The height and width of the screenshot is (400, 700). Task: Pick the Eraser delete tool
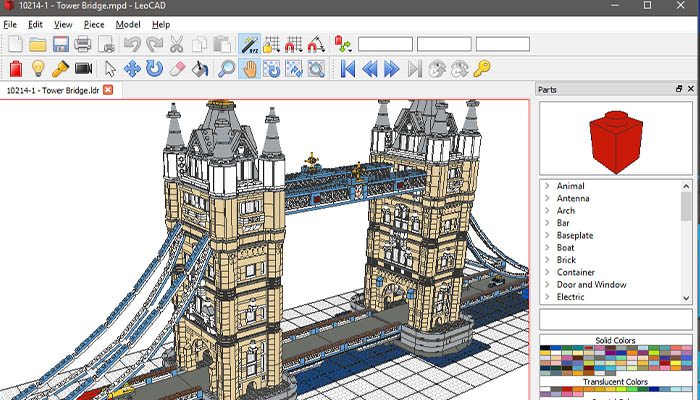(178, 68)
